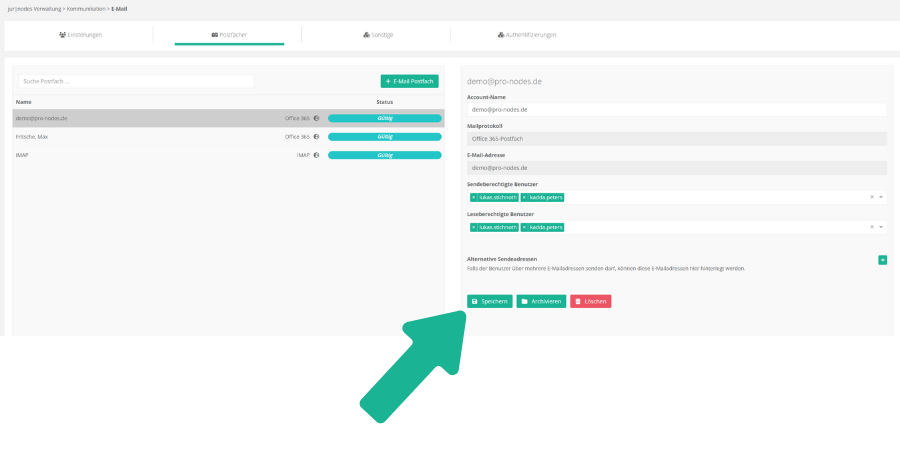Click the info icon beside Fritsche, Max
Screen dimensions: 900x450
click(x=316, y=137)
